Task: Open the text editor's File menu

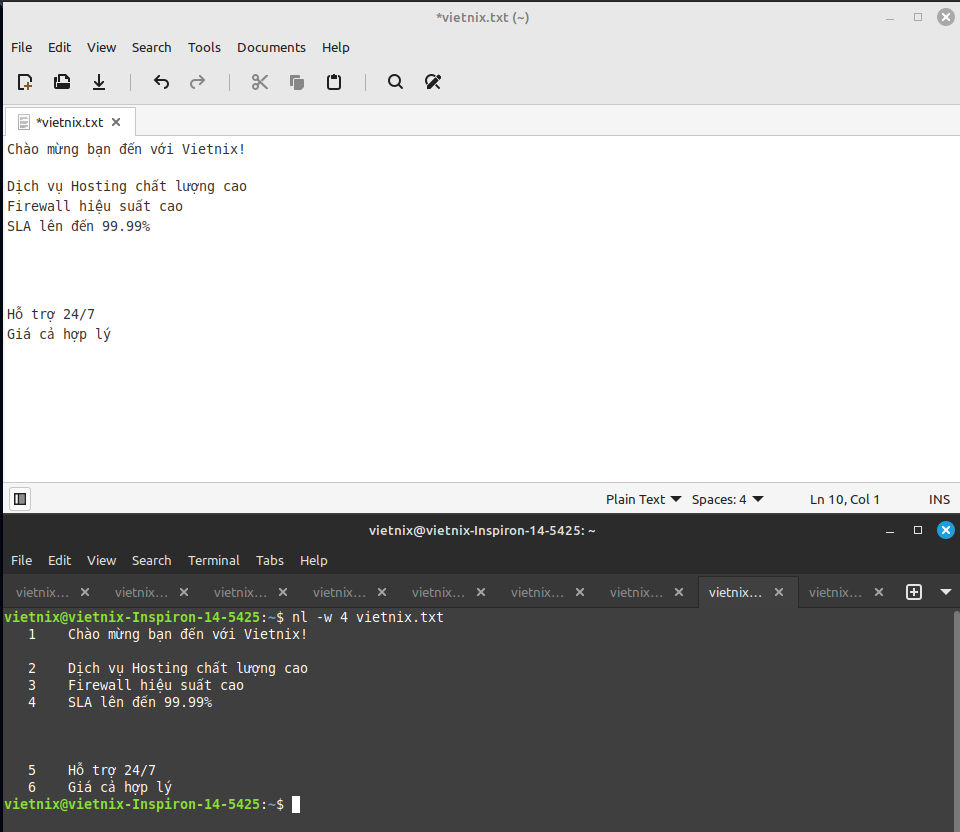Action: [21, 47]
